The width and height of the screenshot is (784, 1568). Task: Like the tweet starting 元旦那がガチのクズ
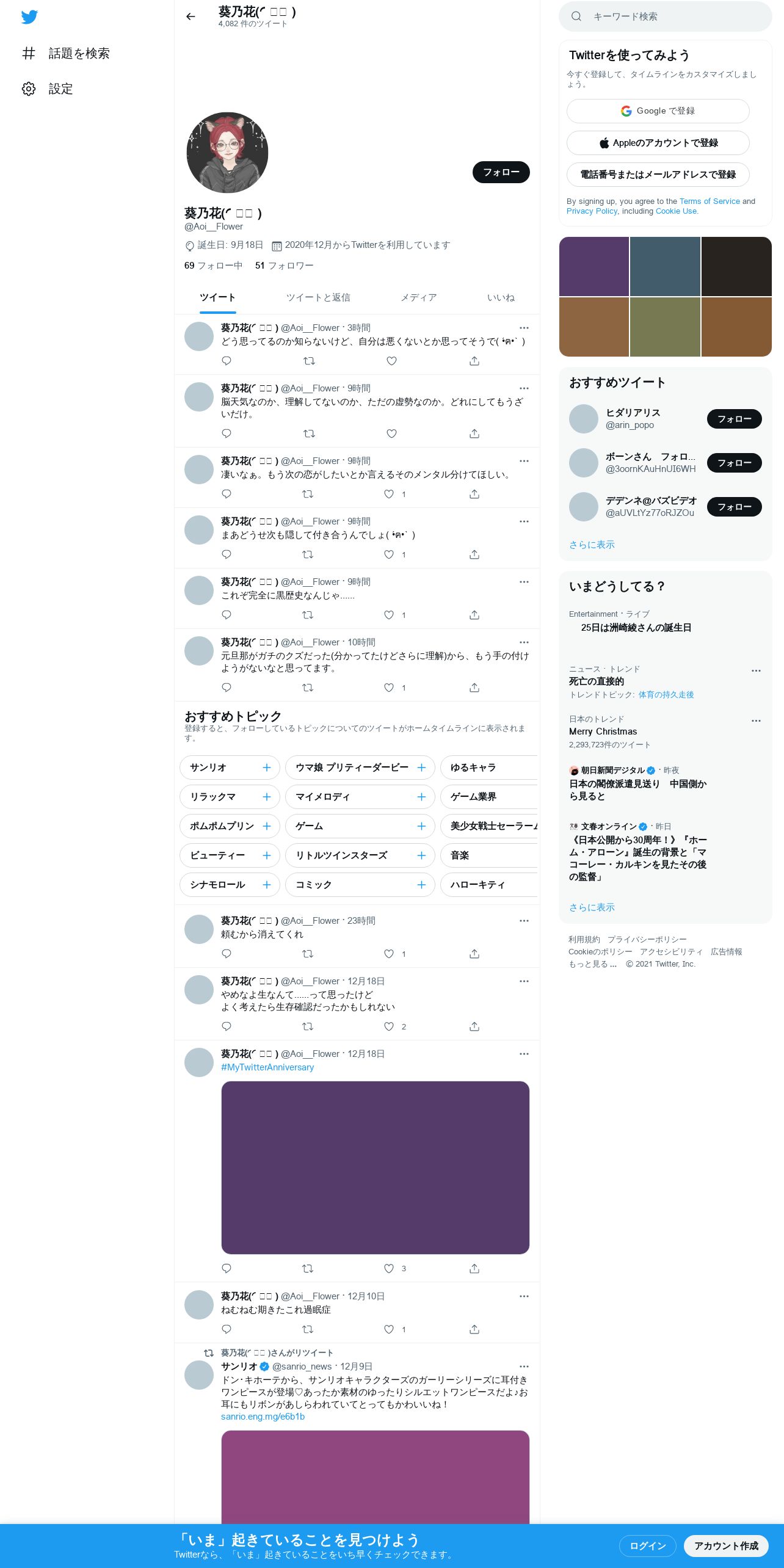(389, 688)
